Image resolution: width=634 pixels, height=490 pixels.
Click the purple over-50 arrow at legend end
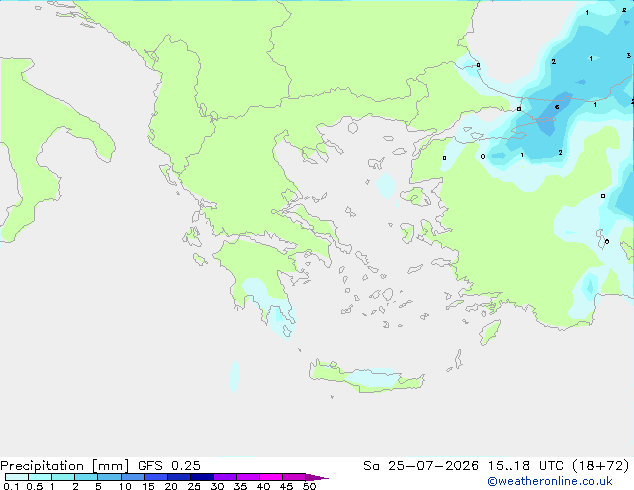317,477
